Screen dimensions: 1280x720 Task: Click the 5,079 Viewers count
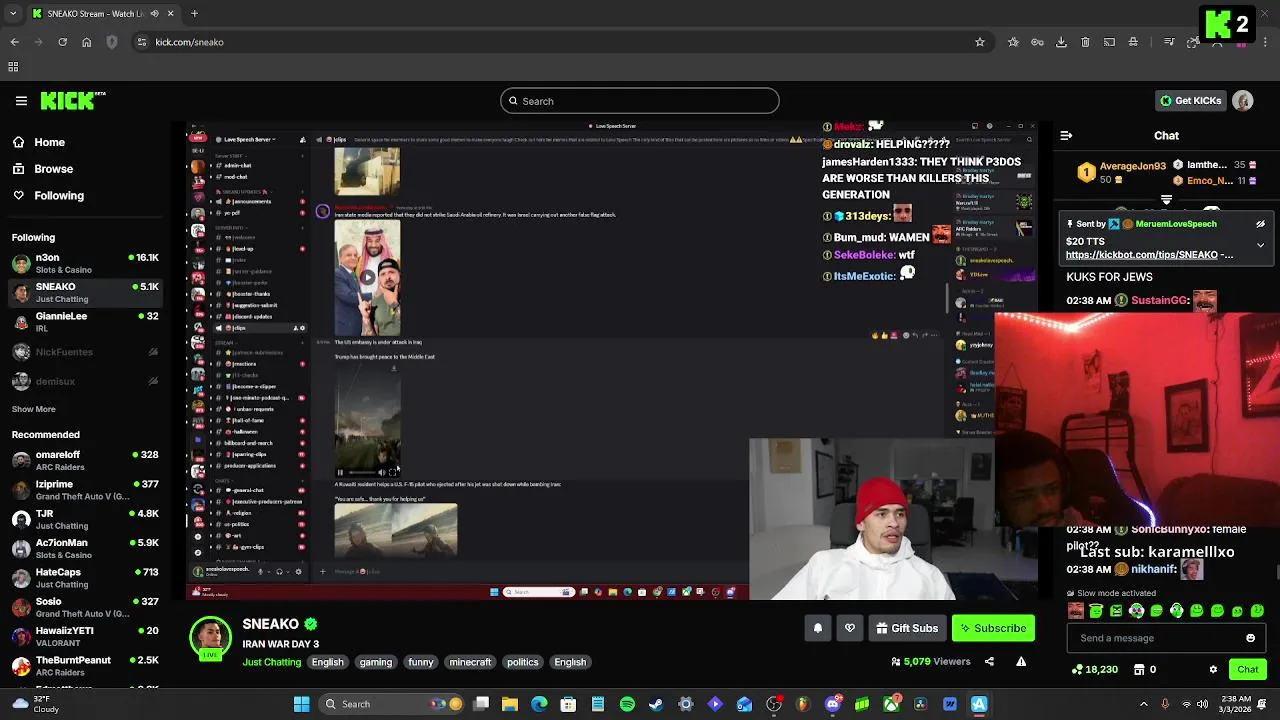(x=931, y=662)
